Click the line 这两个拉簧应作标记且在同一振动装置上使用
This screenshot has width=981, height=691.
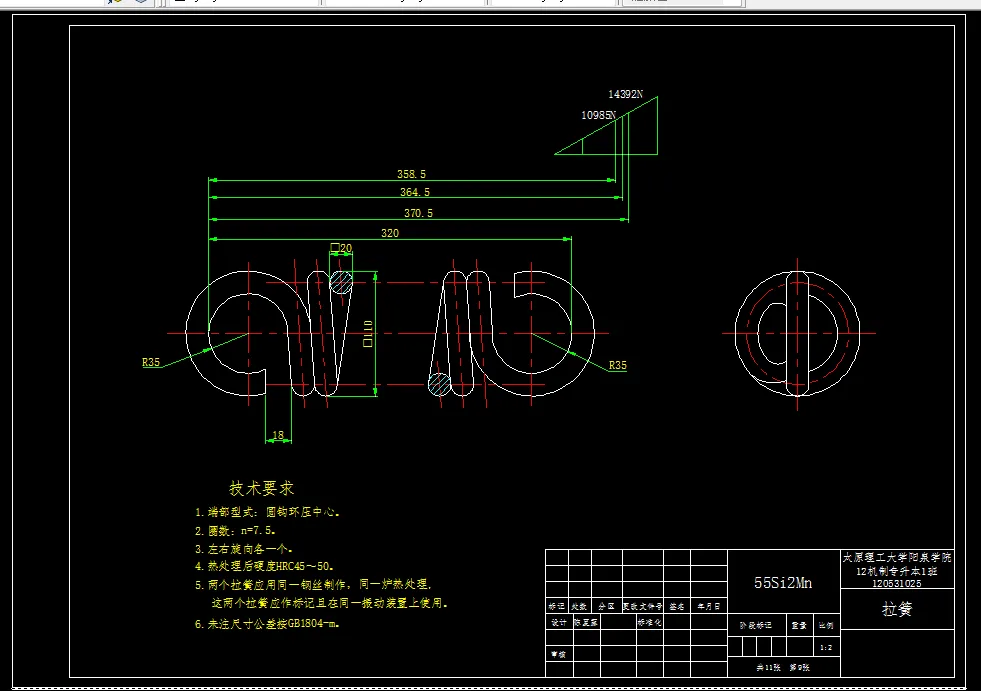329,603
